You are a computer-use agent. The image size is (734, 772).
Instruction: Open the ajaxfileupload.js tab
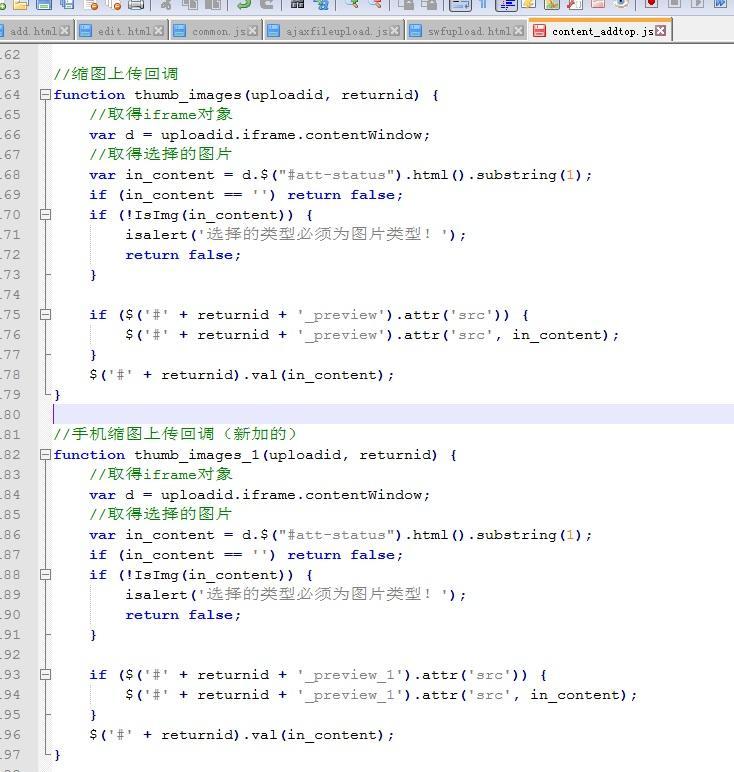[x=334, y=31]
